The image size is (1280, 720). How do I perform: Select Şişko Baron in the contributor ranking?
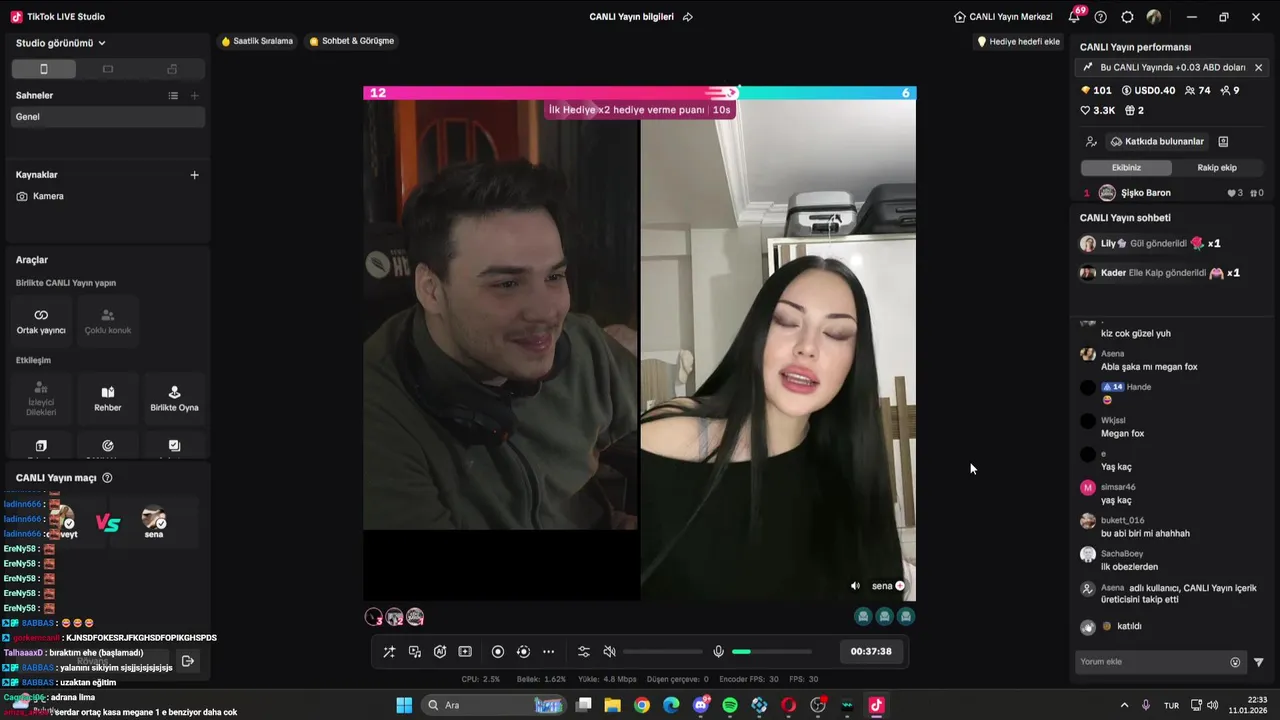pyautogui.click(x=1172, y=193)
